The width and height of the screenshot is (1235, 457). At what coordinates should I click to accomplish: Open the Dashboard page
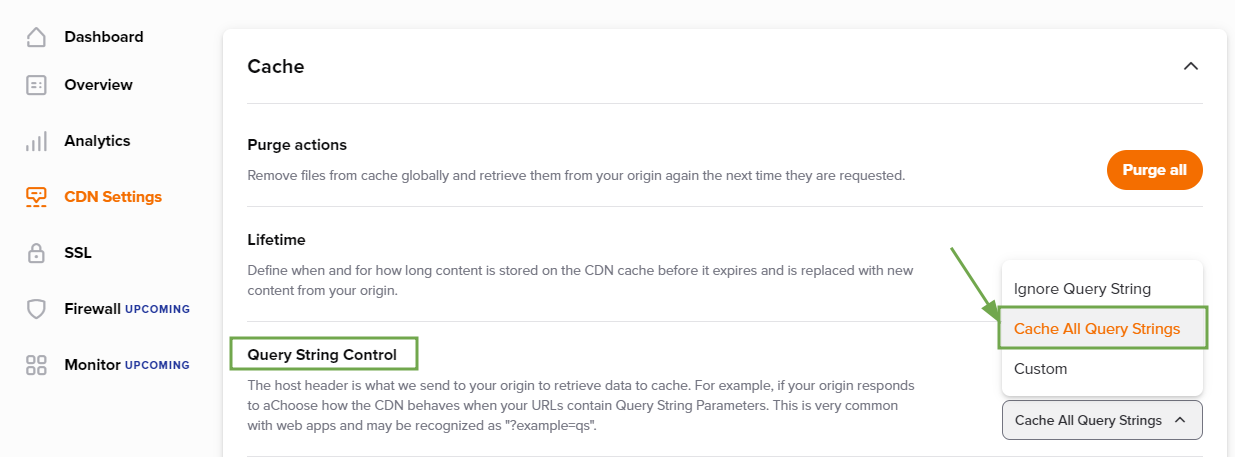coord(104,37)
